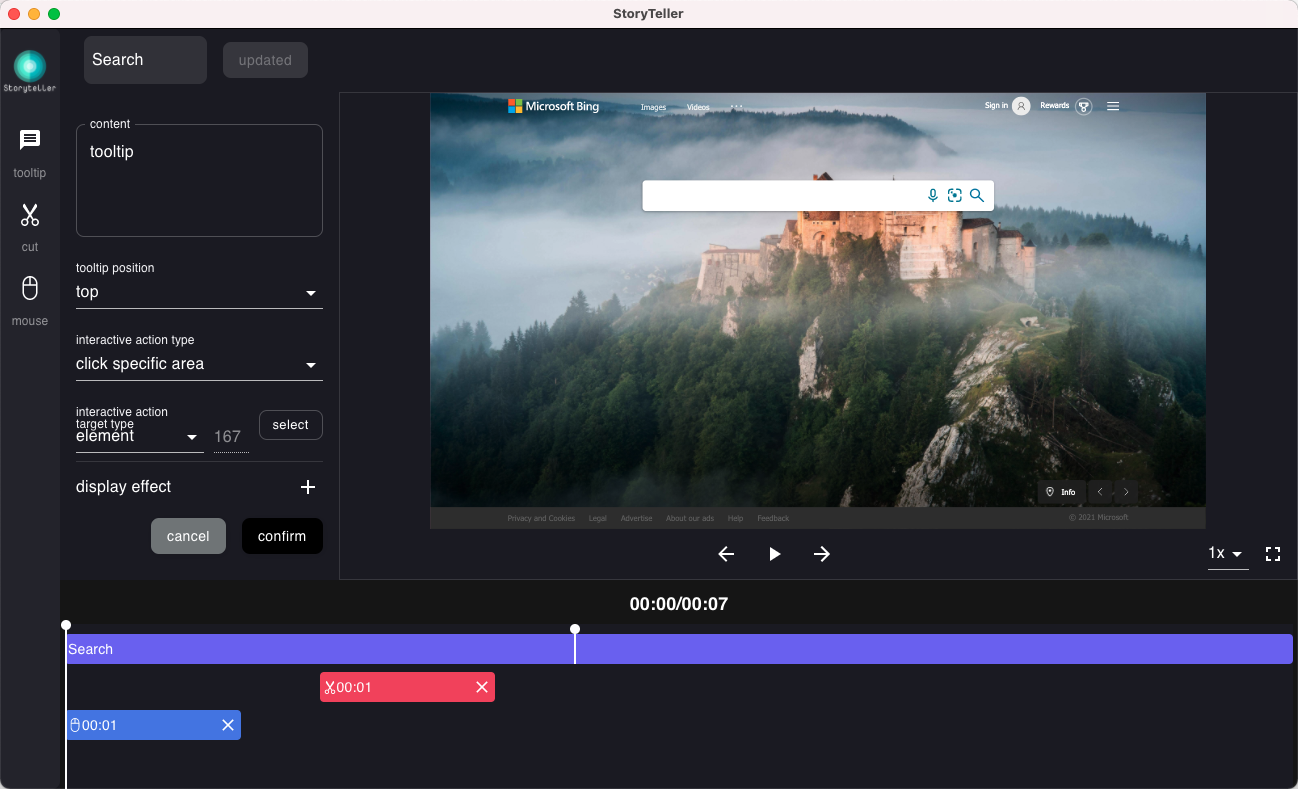
Task: Click the Advertise footer link
Action: coord(636,518)
